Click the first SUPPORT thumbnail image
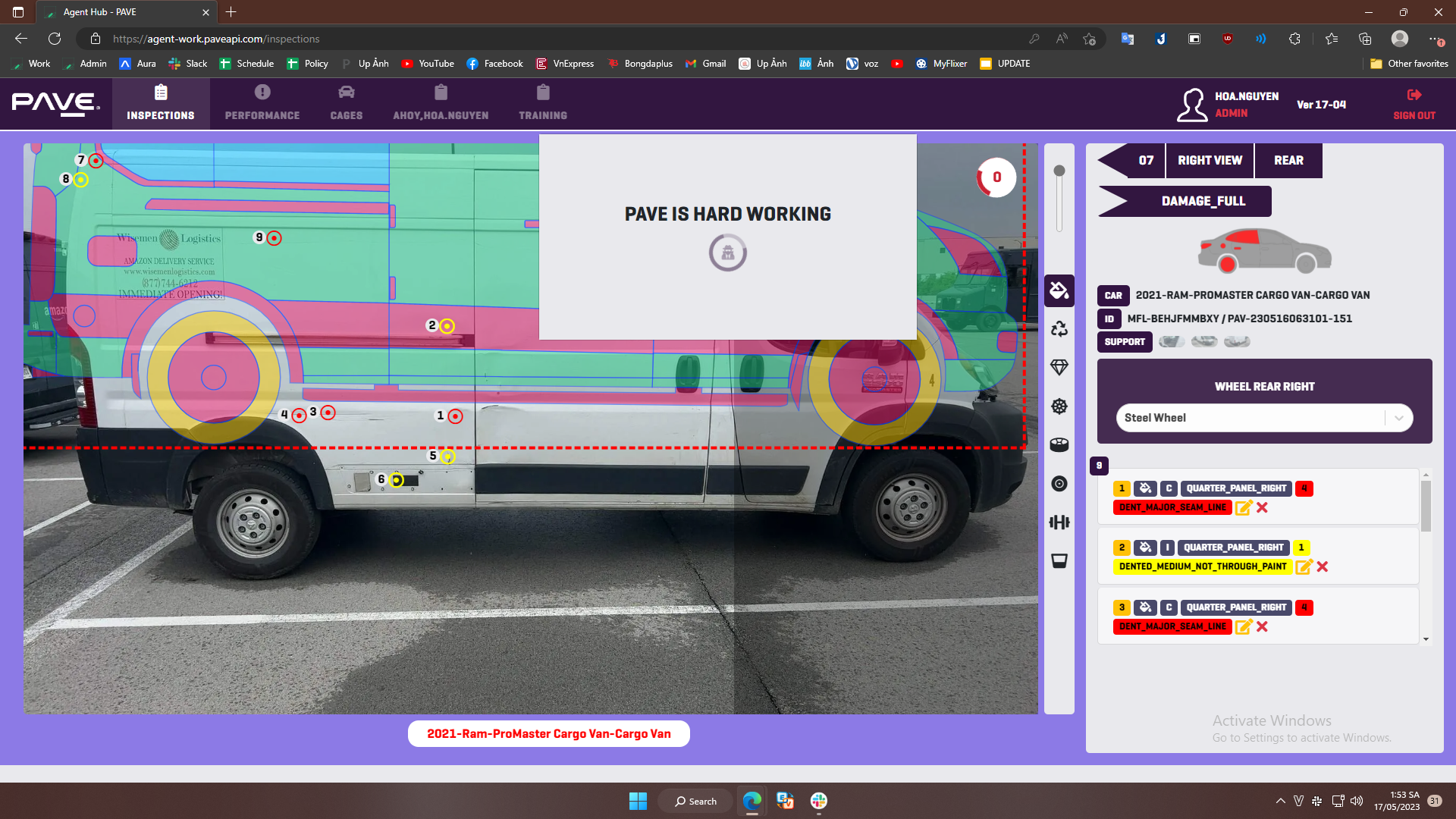Image resolution: width=1456 pixels, height=819 pixels. 1172,342
